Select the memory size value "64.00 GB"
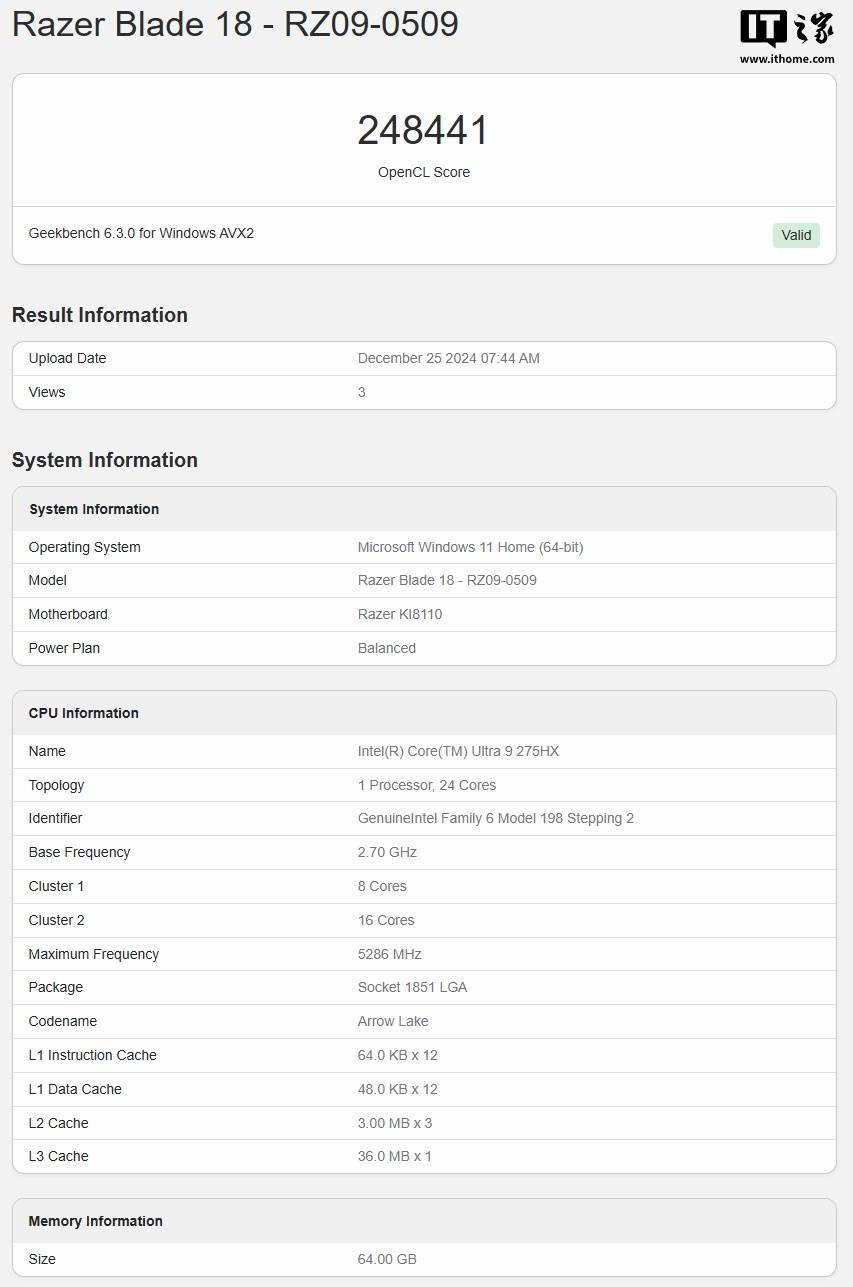This screenshot has width=853, height=1287. click(387, 1259)
